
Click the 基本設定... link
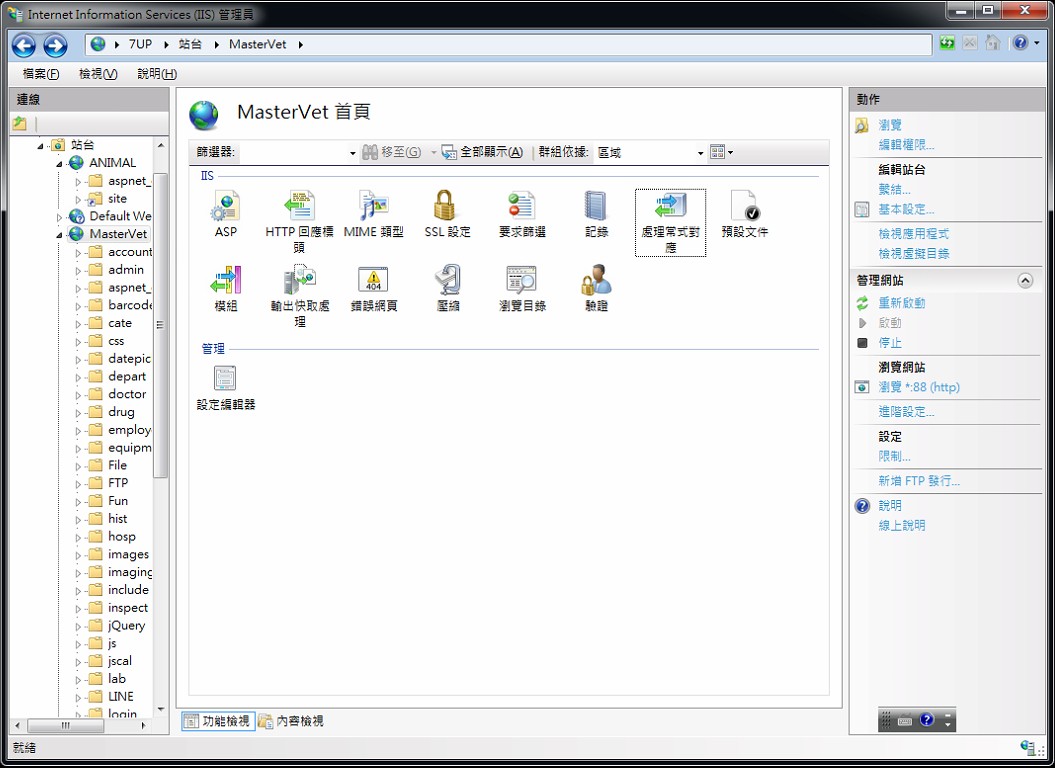(906, 209)
